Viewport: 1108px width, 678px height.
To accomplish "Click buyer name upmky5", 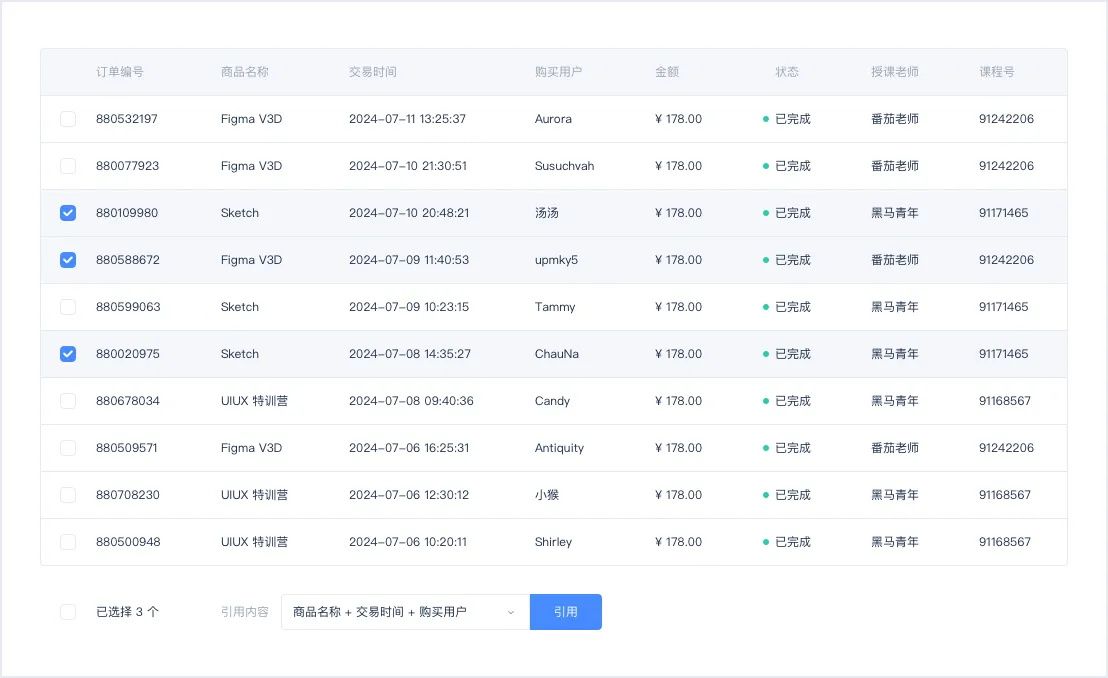I will pos(556,260).
